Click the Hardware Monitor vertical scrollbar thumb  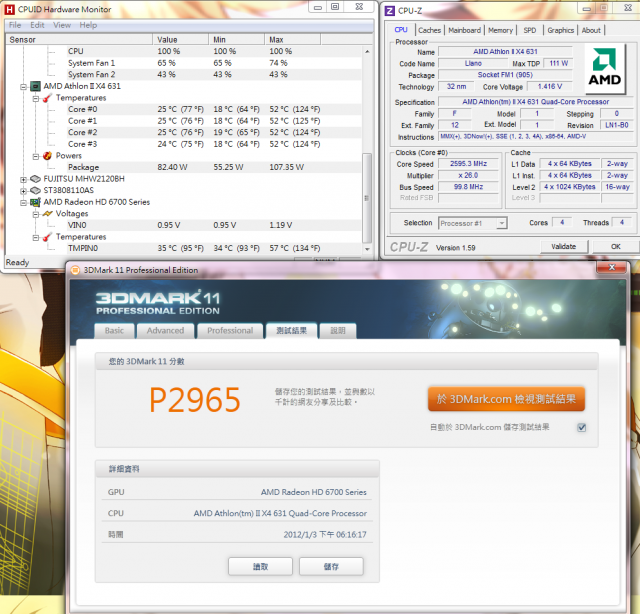pyautogui.click(x=367, y=198)
